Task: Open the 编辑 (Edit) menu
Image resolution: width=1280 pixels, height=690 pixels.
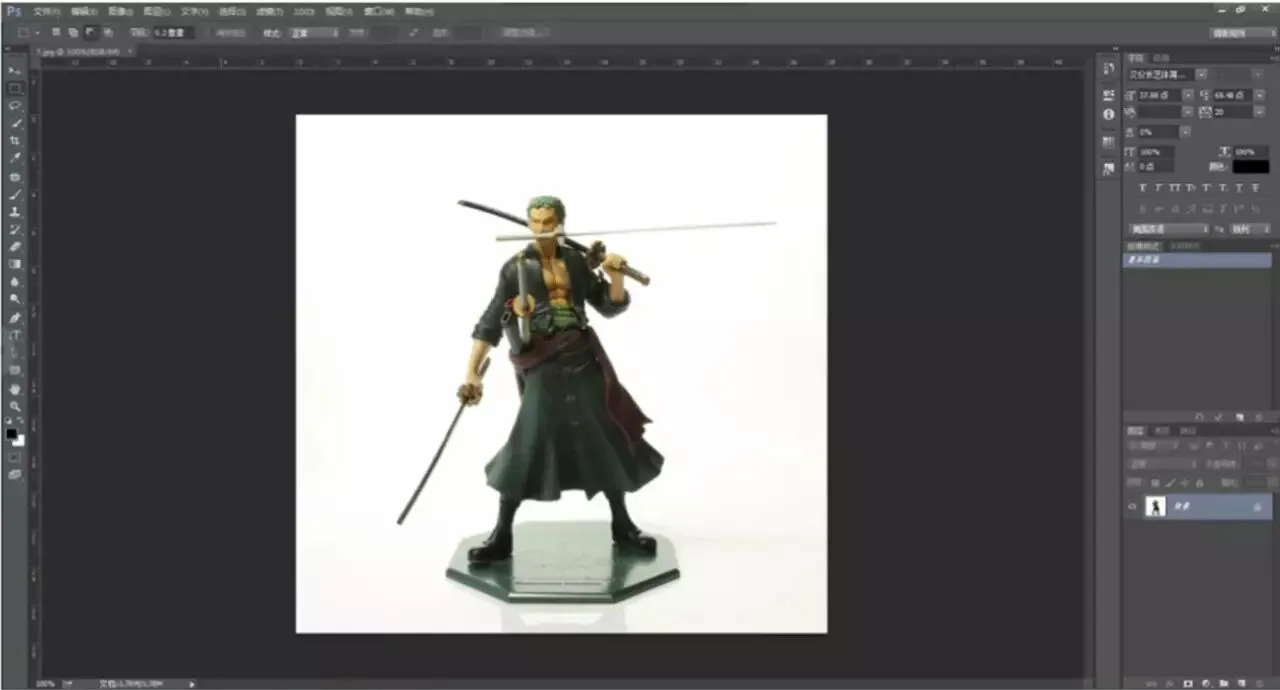Action: click(83, 11)
